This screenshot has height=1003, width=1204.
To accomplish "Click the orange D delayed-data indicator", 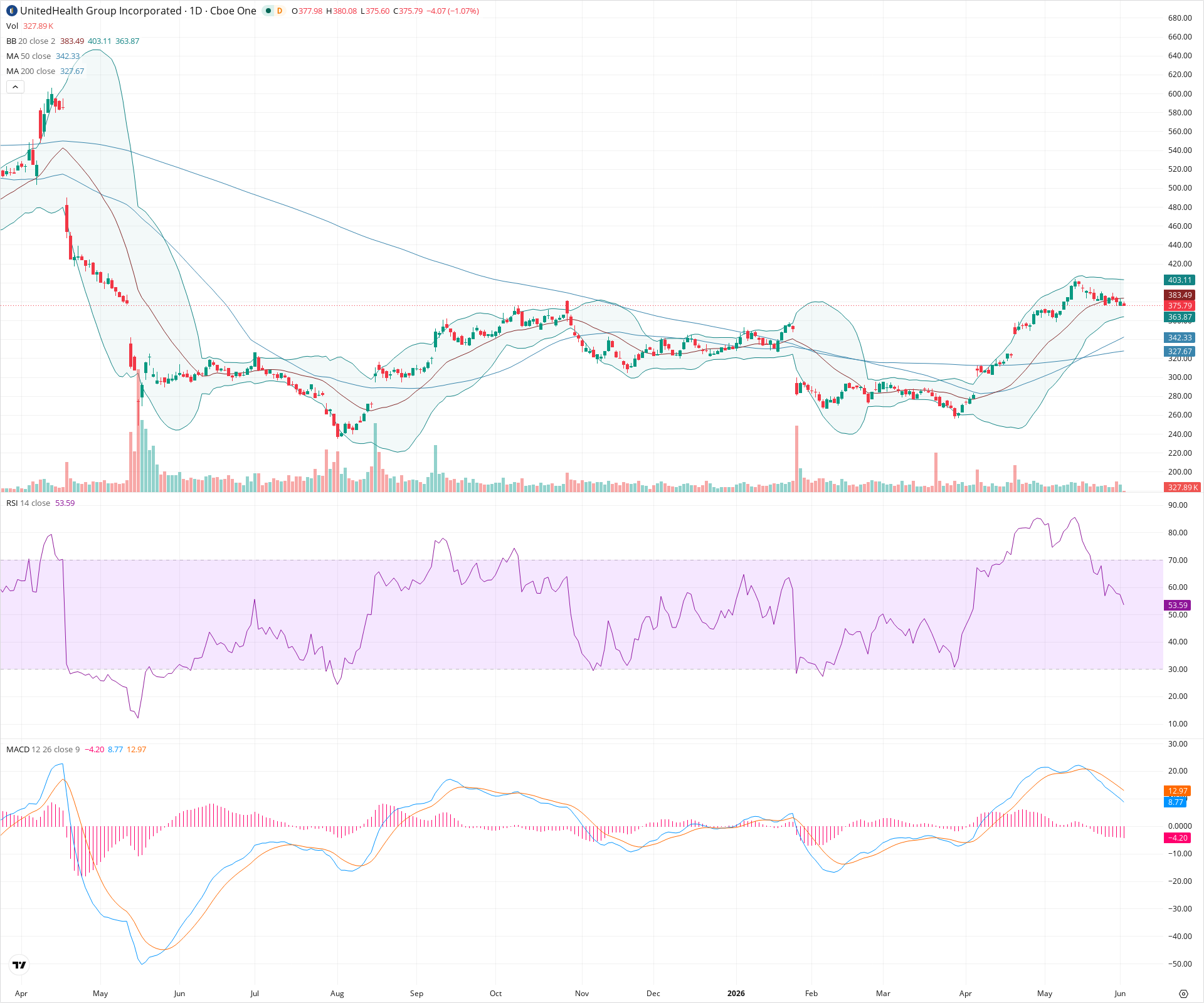I will click(280, 11).
